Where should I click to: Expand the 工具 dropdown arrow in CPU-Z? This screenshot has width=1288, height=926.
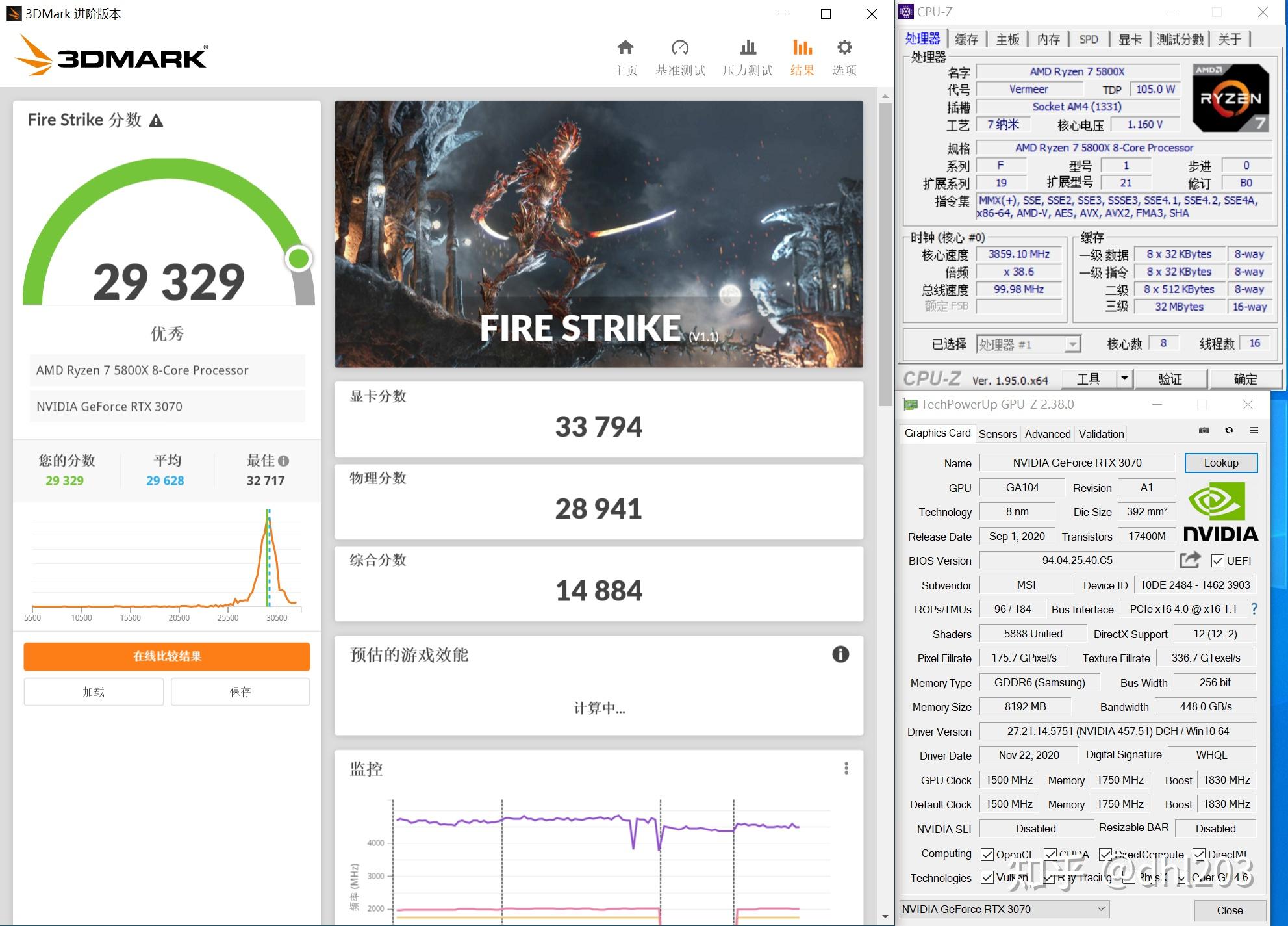point(1124,378)
